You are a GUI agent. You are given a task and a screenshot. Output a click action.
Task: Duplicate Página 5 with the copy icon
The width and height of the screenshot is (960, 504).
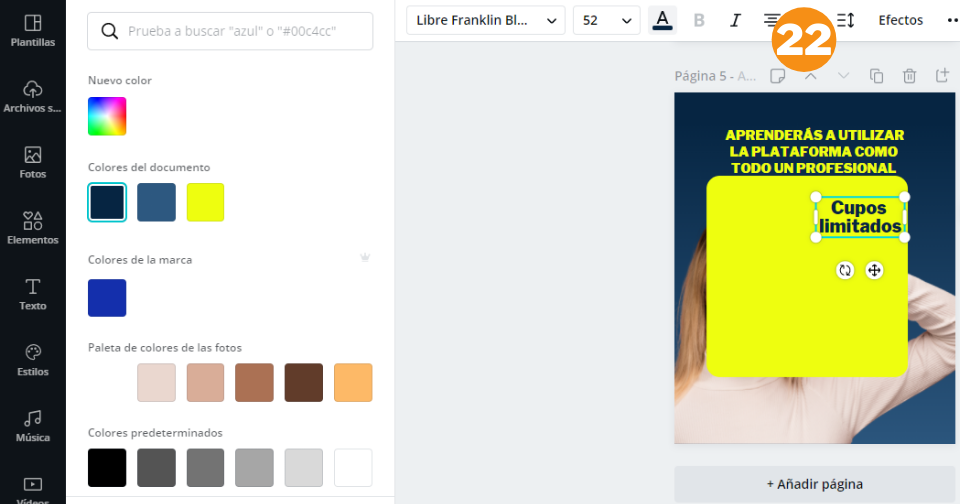[x=877, y=76]
